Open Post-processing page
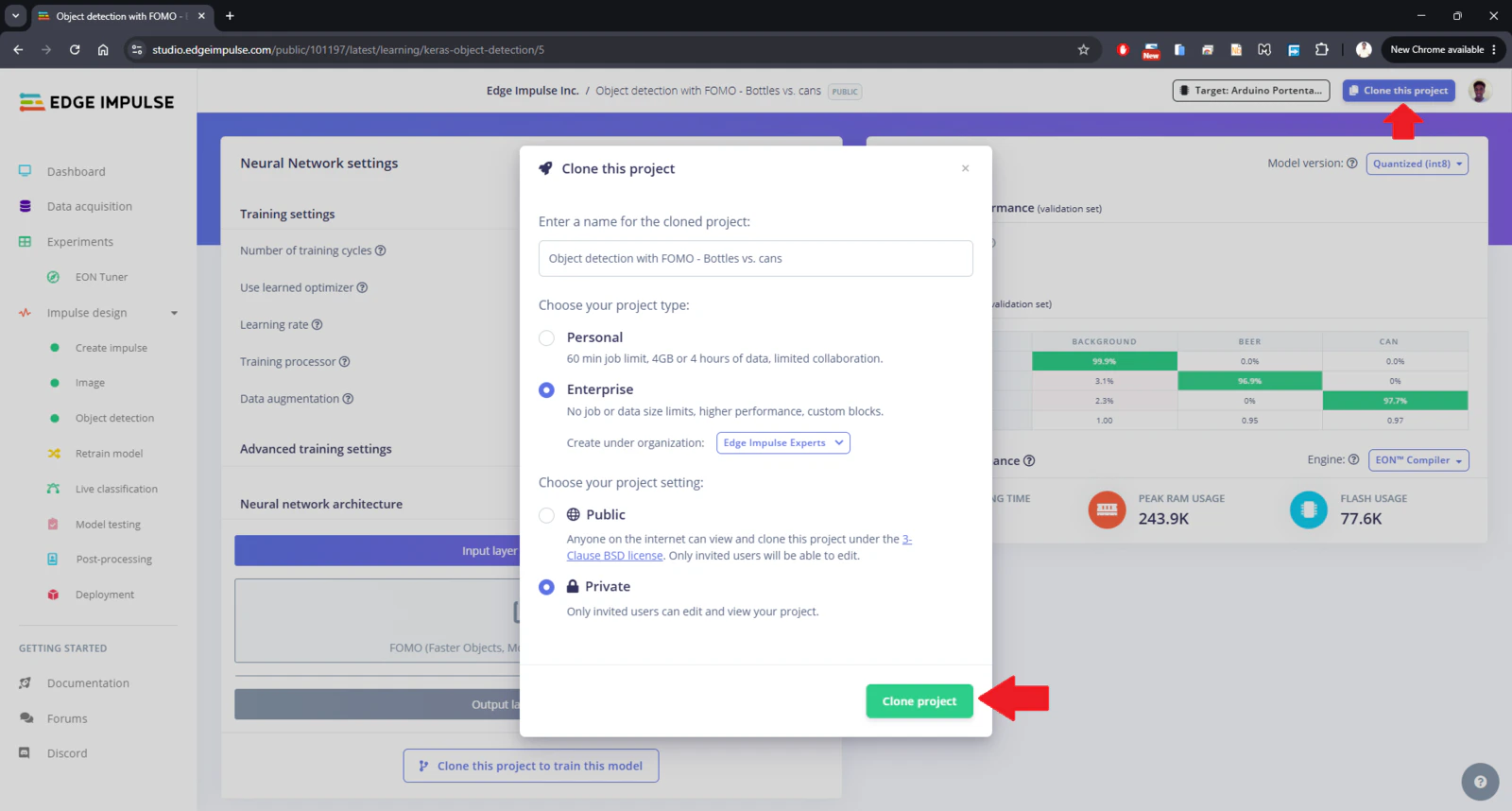This screenshot has height=811, width=1512. point(113,560)
